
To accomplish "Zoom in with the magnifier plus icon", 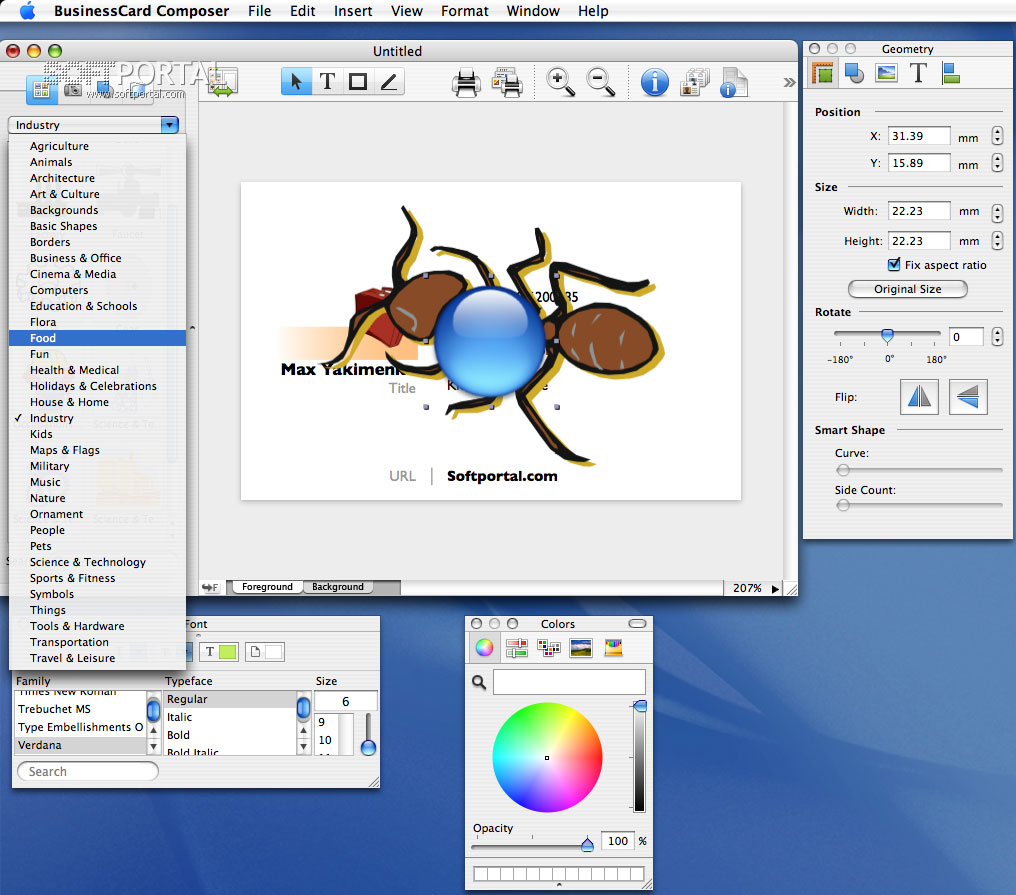I will [561, 82].
